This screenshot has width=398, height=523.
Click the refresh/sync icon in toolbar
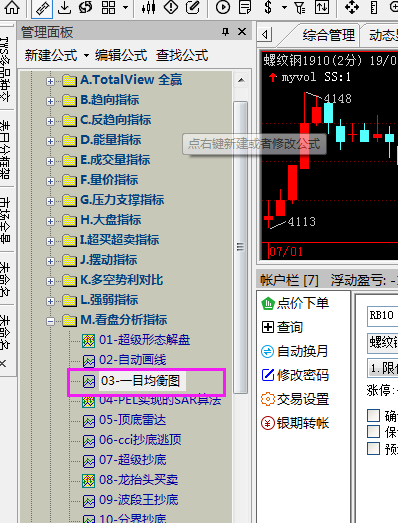tap(86, 7)
